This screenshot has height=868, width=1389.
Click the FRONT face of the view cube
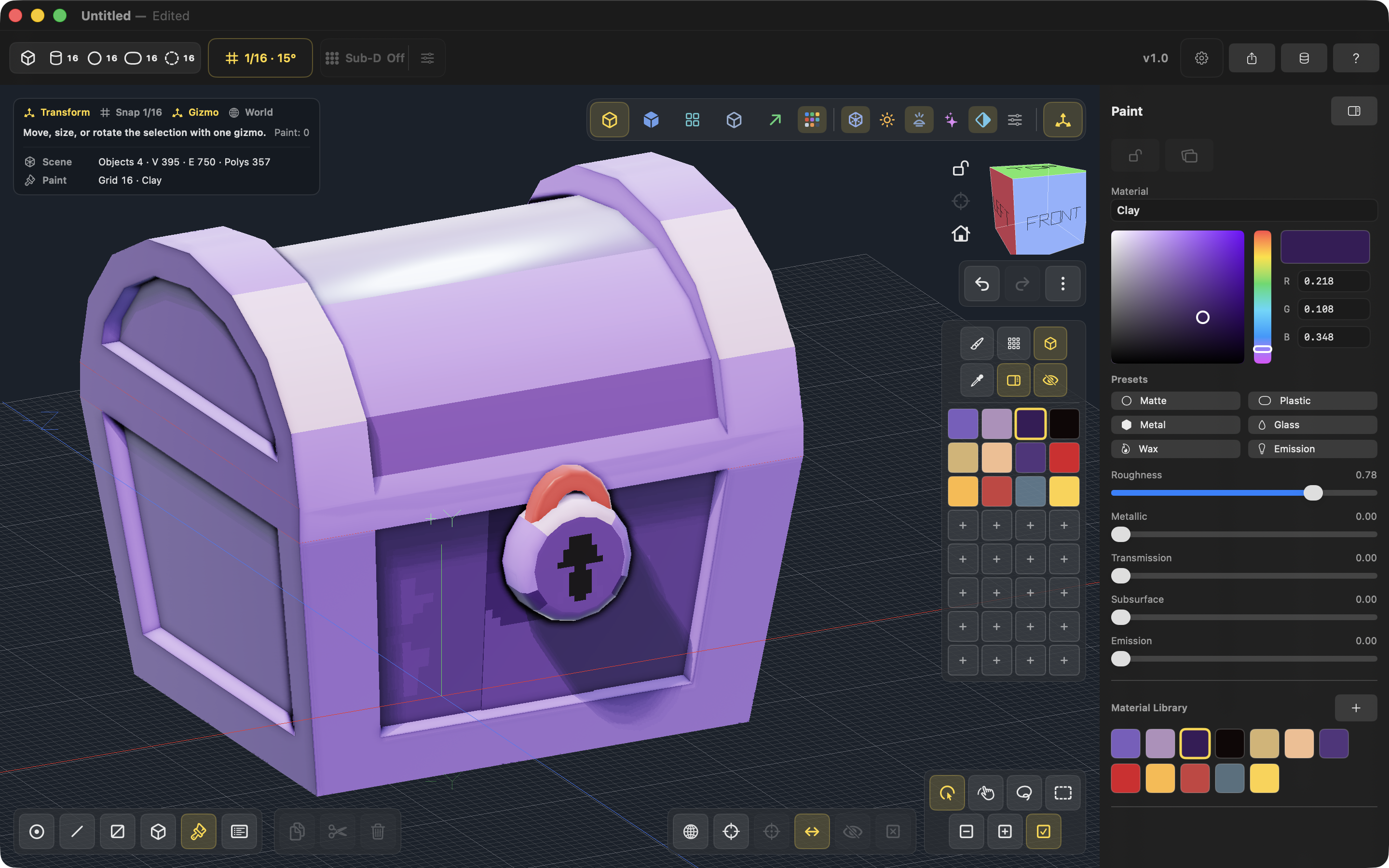1050,214
